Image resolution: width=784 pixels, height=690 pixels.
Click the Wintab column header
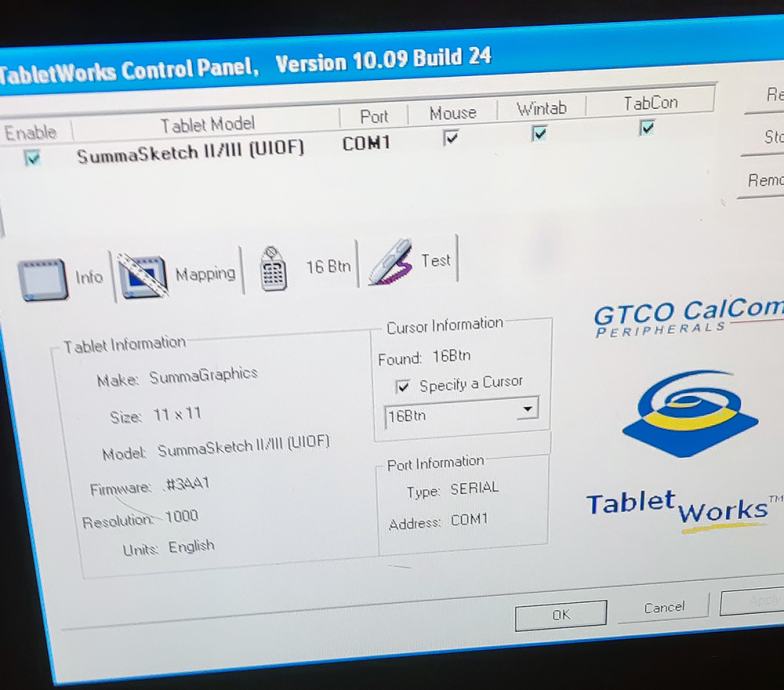pyautogui.click(x=542, y=108)
